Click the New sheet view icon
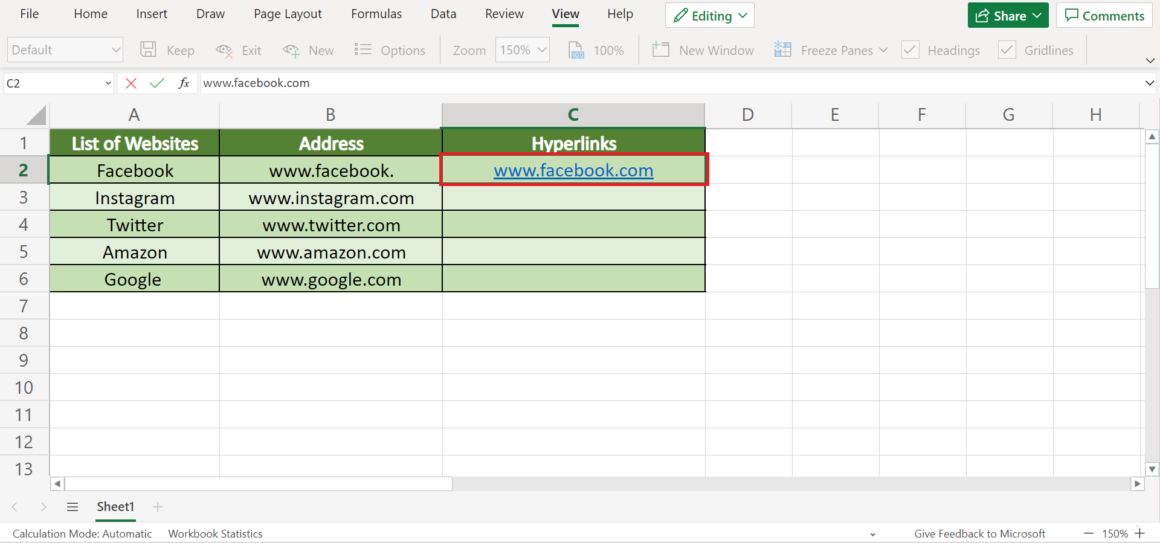Viewport: 1160px width, 543px height. pyautogui.click(x=291, y=50)
